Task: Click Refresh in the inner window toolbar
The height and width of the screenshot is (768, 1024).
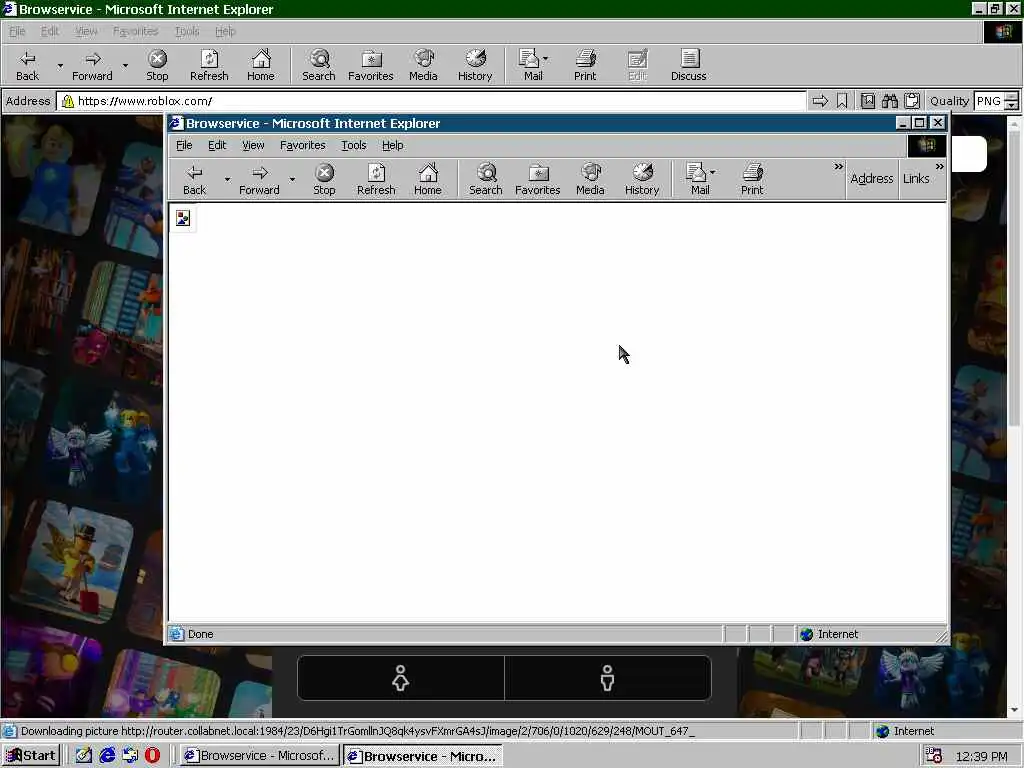Action: pyautogui.click(x=376, y=180)
